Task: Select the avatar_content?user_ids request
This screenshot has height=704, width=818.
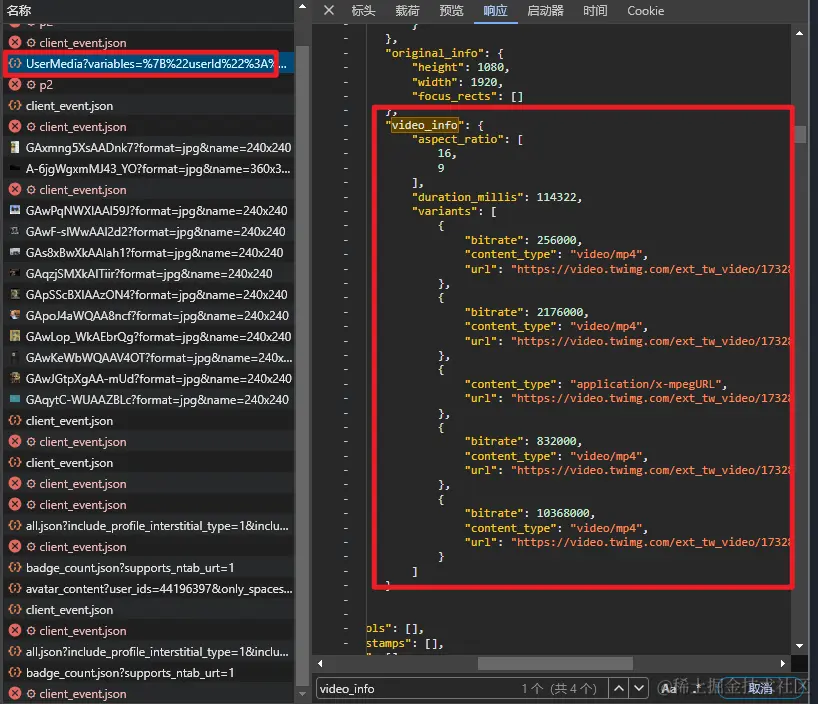Action: click(x=149, y=589)
